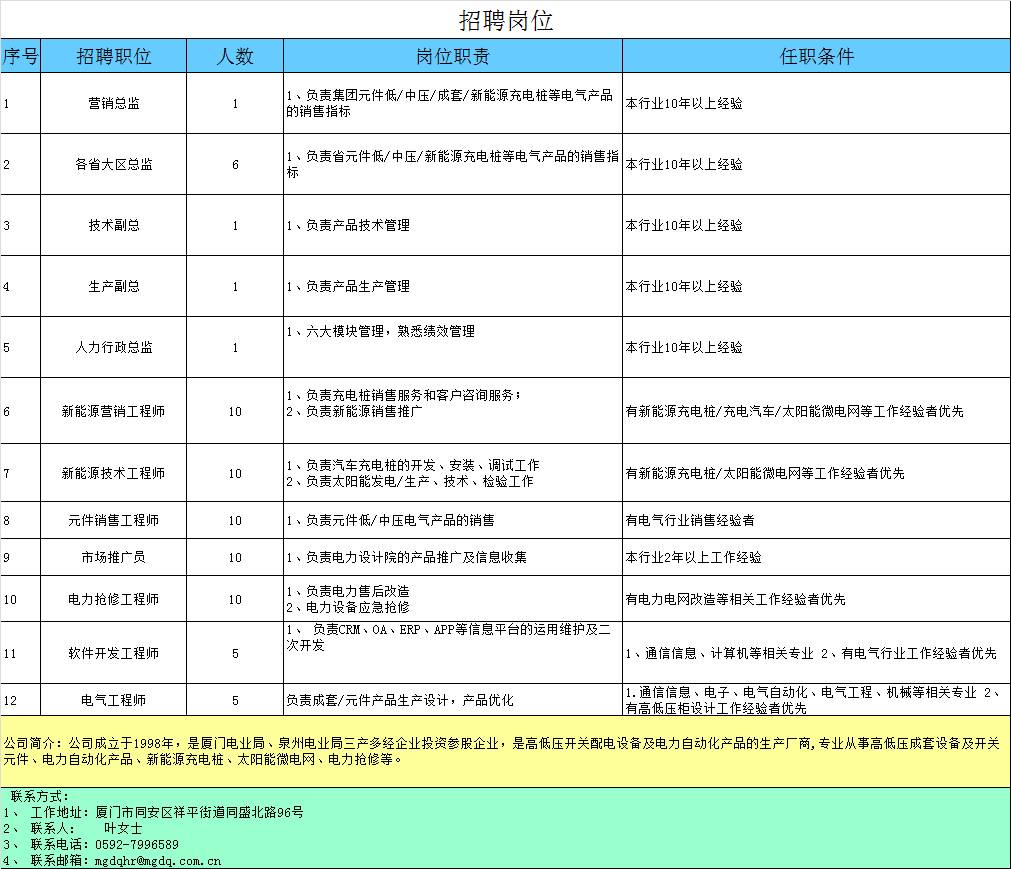Select the 人力行政总监 position cell
This screenshot has width=1011, height=869.
(x=113, y=348)
